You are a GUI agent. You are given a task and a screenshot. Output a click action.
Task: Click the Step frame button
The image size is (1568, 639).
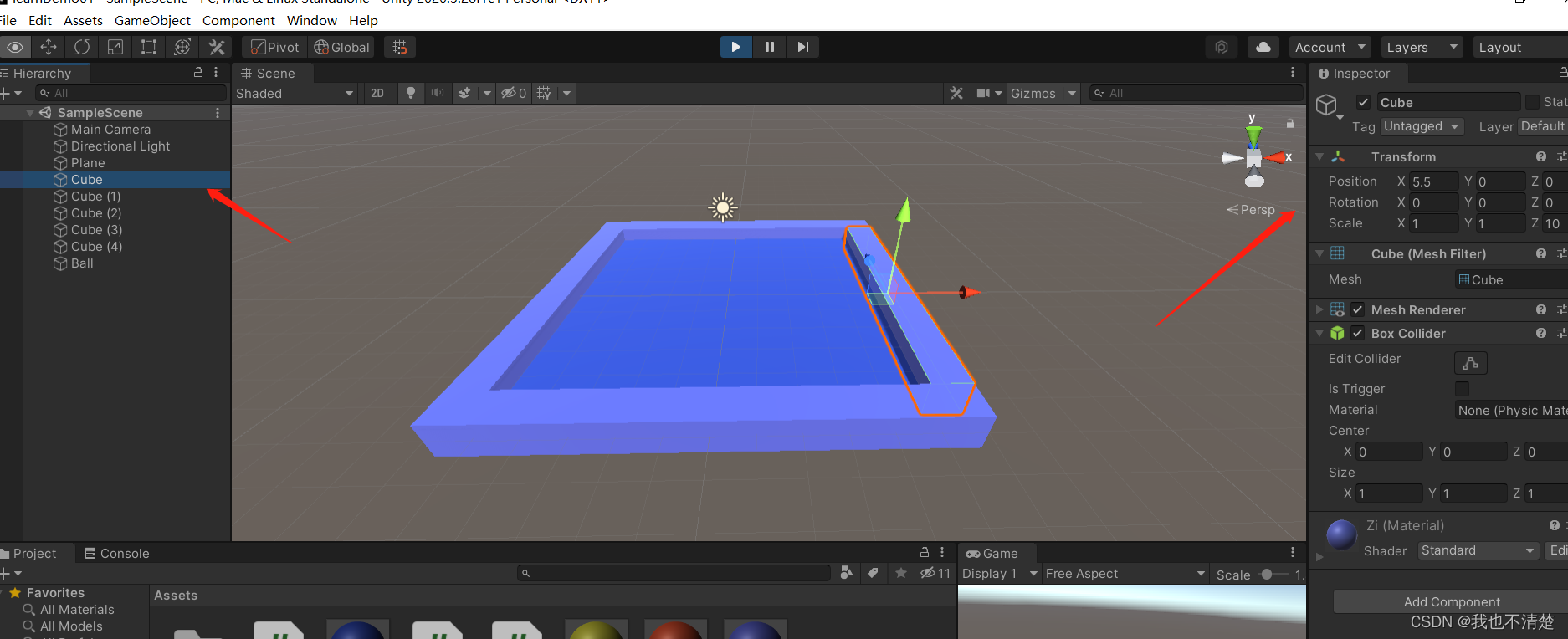(x=802, y=47)
